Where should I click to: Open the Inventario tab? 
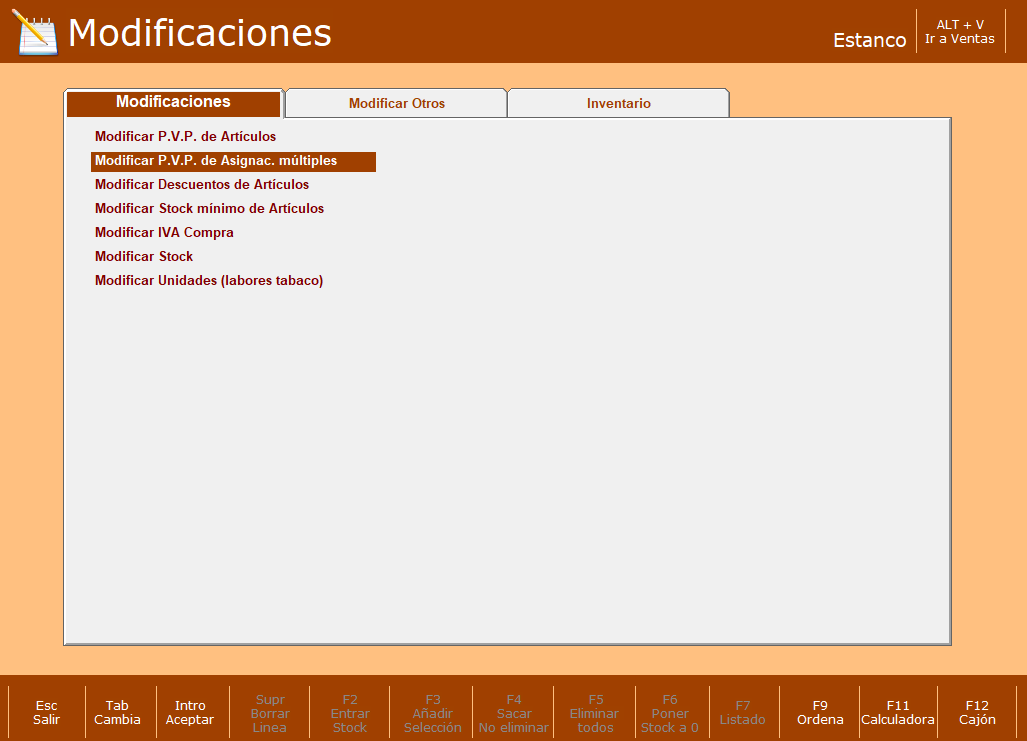(x=618, y=104)
